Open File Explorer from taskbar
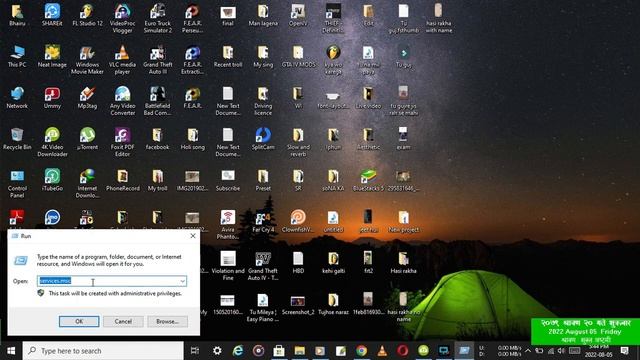Screen dimensions: 640x360 pos(300,351)
